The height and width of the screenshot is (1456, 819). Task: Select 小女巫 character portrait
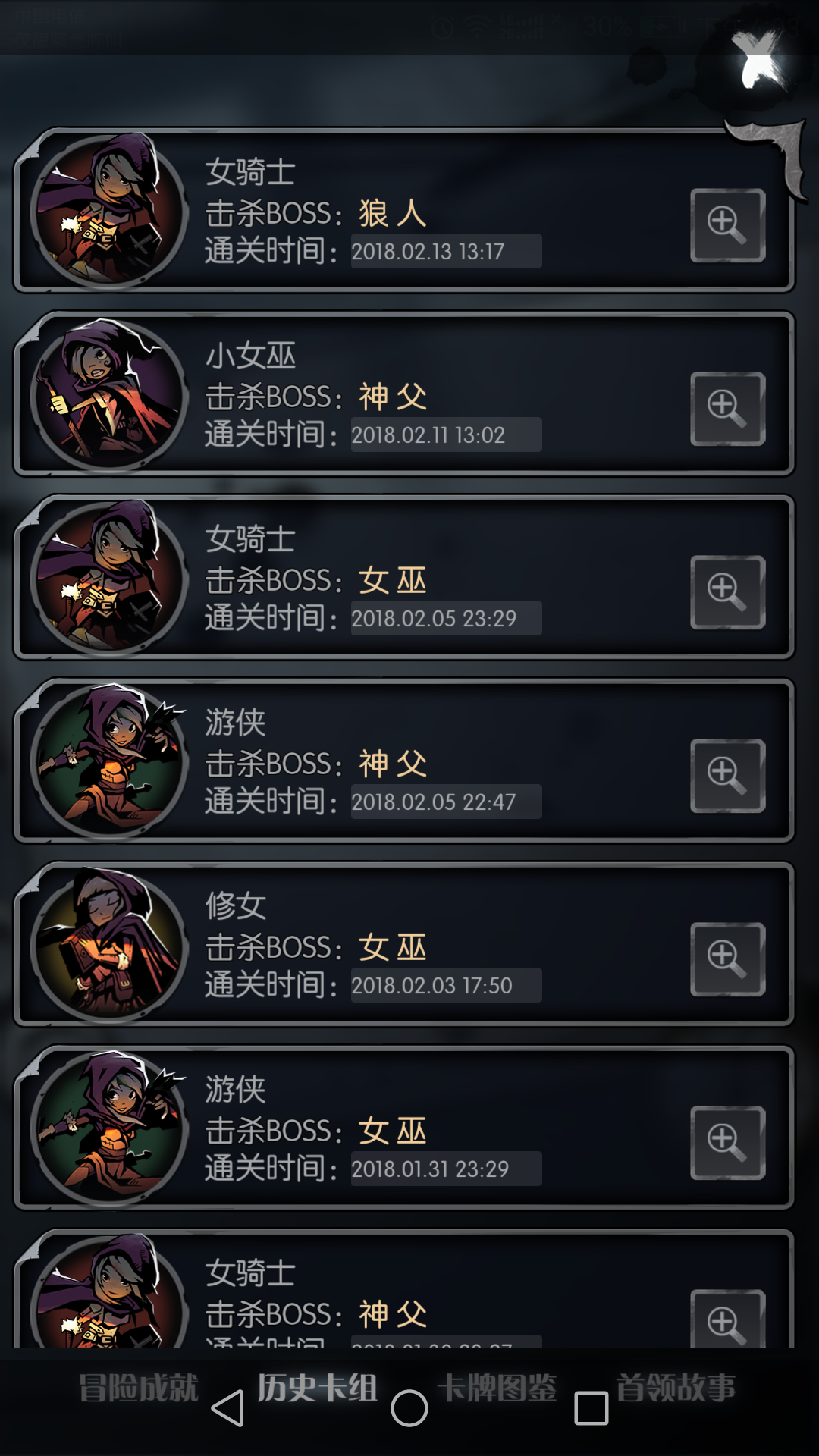click(109, 395)
